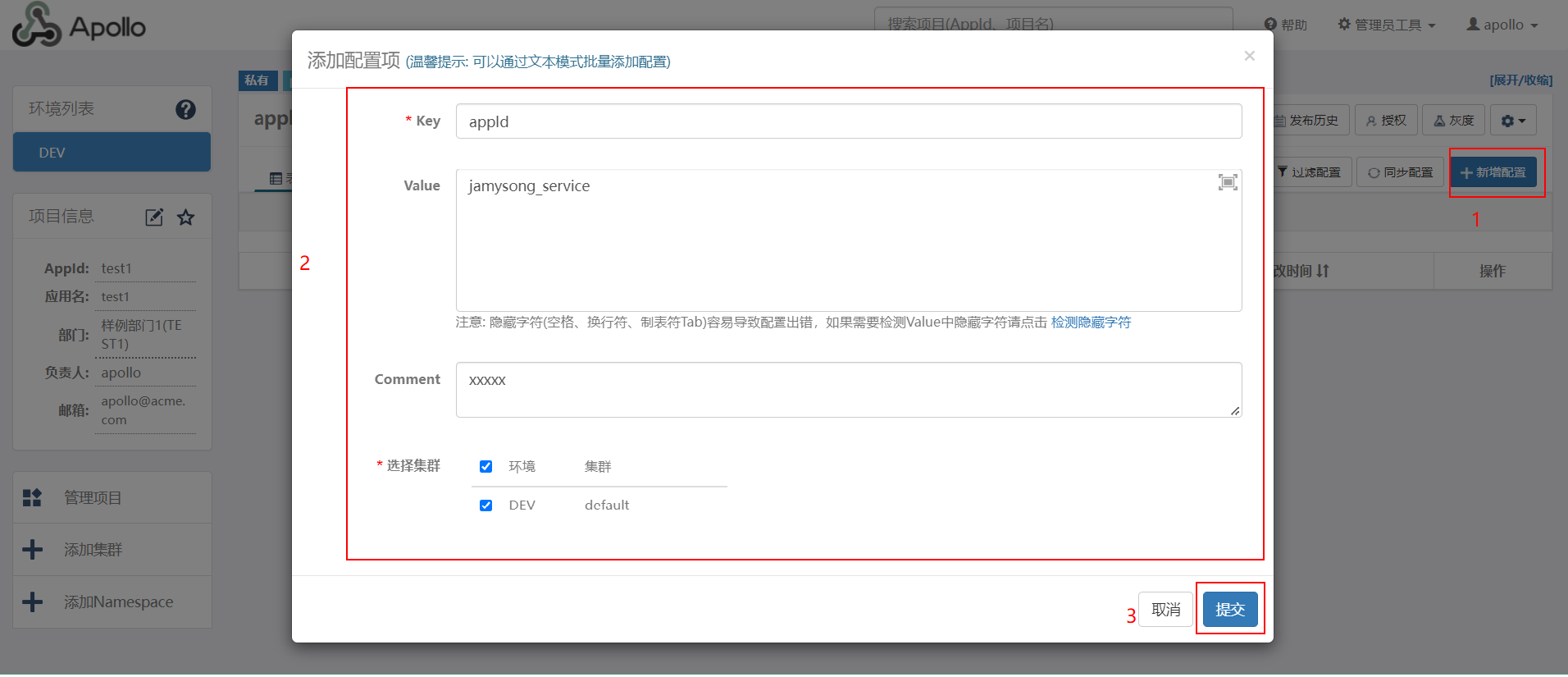Click the AppId value test1

(116, 268)
